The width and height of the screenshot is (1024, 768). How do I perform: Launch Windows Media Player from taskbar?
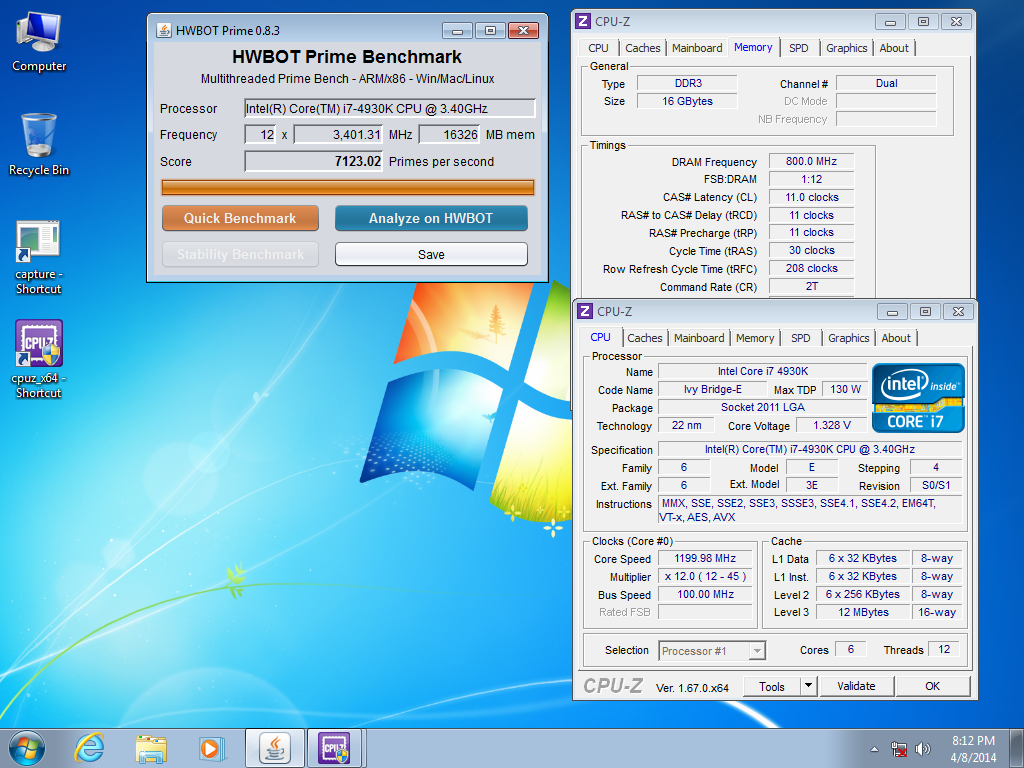[x=212, y=748]
